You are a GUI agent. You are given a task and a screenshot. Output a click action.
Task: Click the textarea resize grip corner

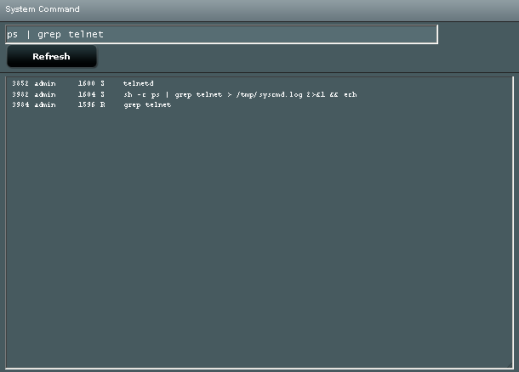pos(510,366)
